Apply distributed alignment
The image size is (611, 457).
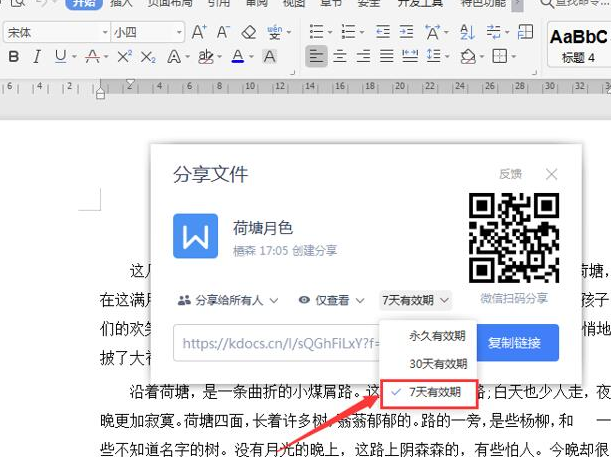(x=410, y=57)
